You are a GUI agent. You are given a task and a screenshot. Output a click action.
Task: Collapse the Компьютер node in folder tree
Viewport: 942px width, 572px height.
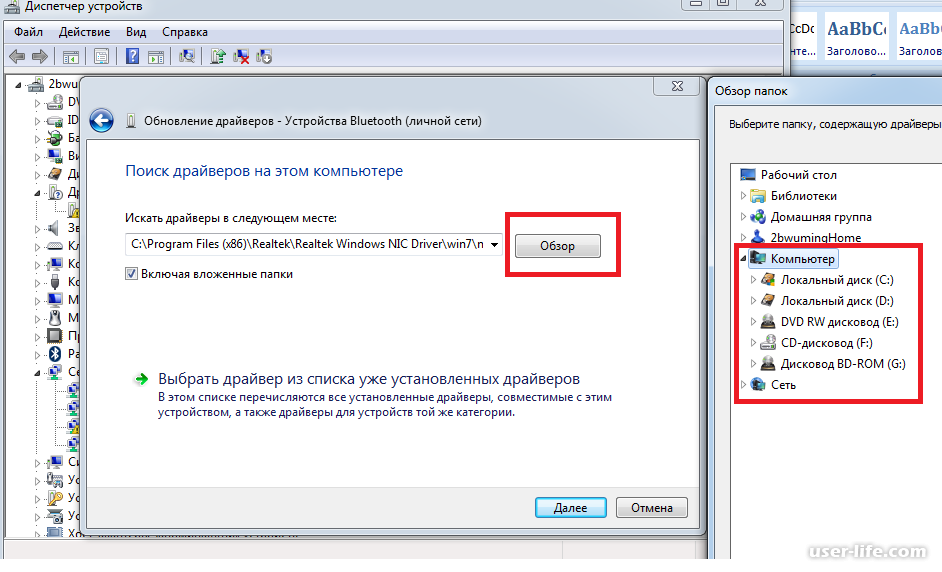tap(743, 259)
